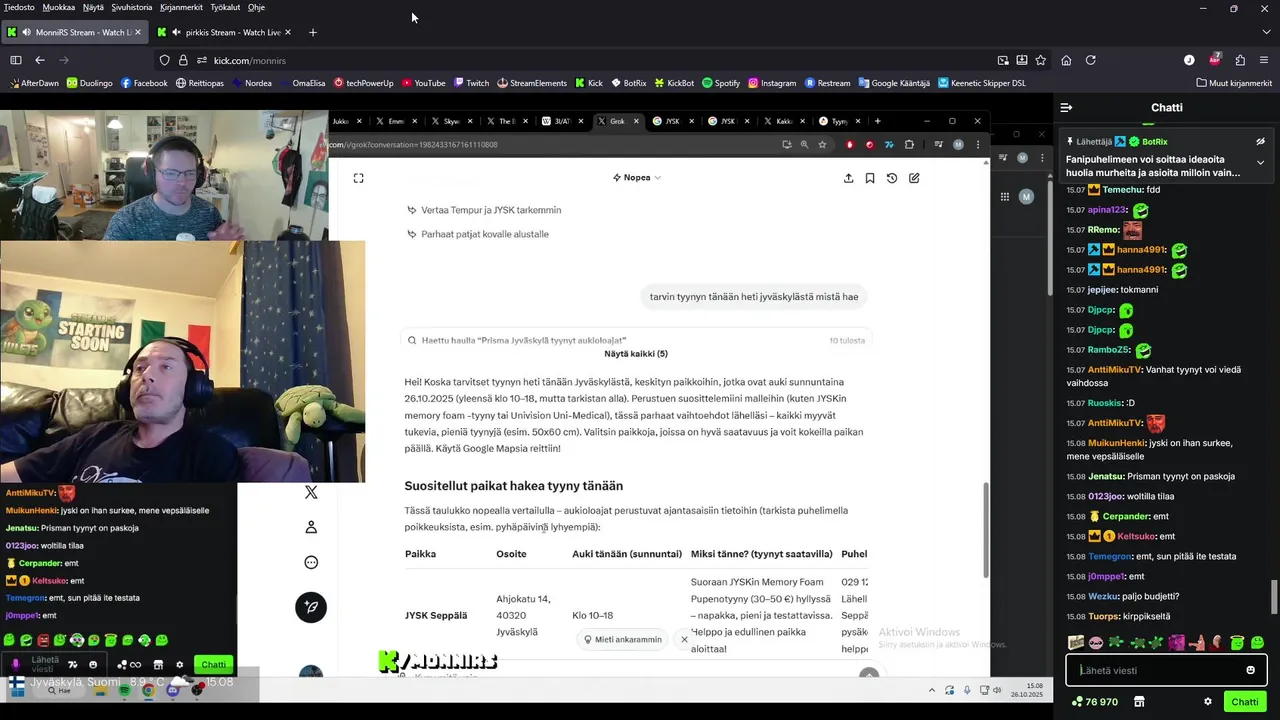The width and height of the screenshot is (1280, 720).
Task: Open the Firefox application hamburger menu
Action: tap(1264, 60)
